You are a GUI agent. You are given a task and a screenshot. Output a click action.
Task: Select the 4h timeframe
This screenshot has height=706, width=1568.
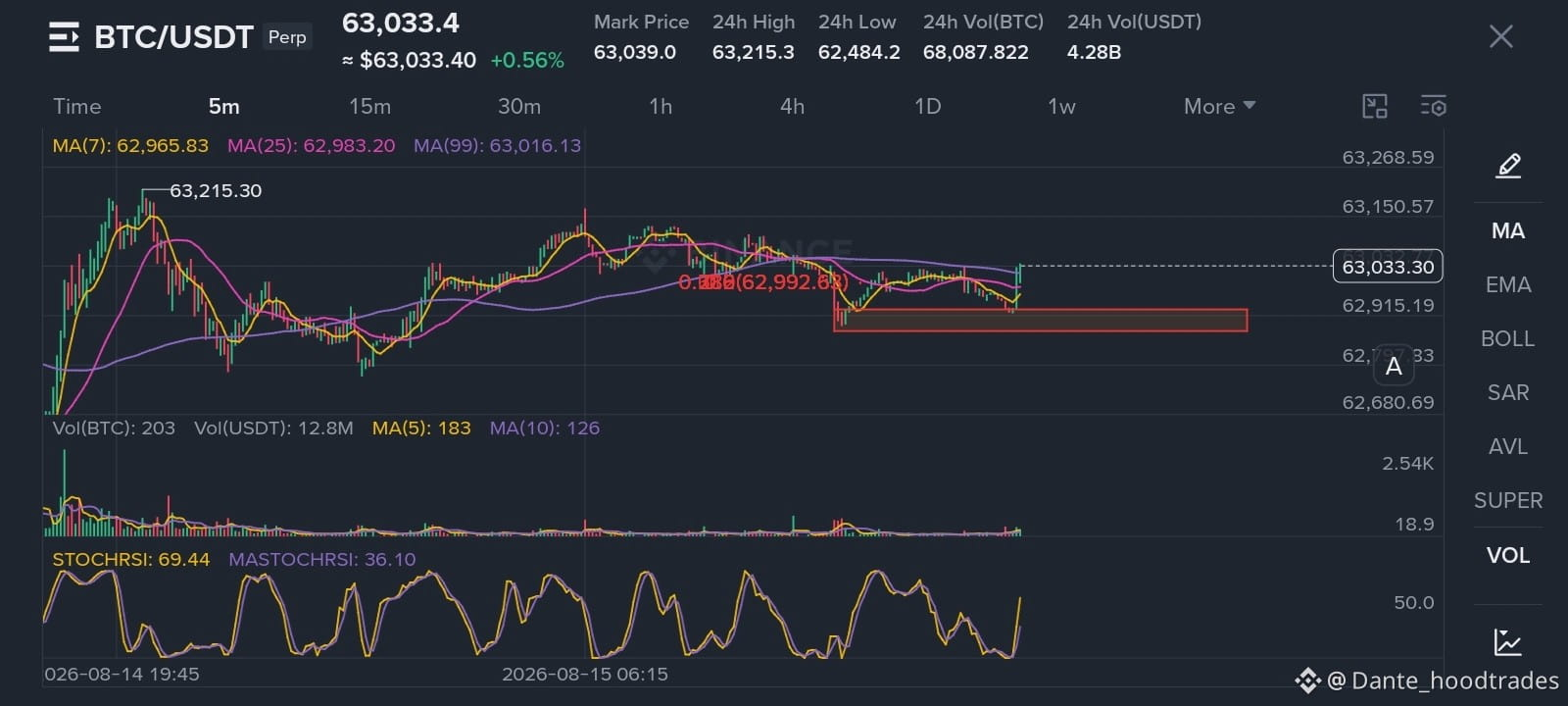coord(792,106)
